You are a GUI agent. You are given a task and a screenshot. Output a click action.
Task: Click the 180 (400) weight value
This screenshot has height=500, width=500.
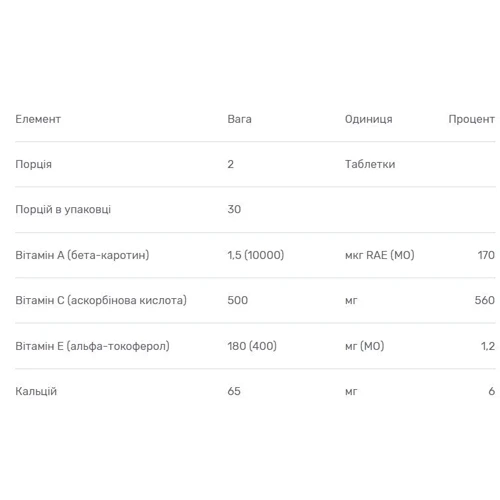tap(252, 346)
